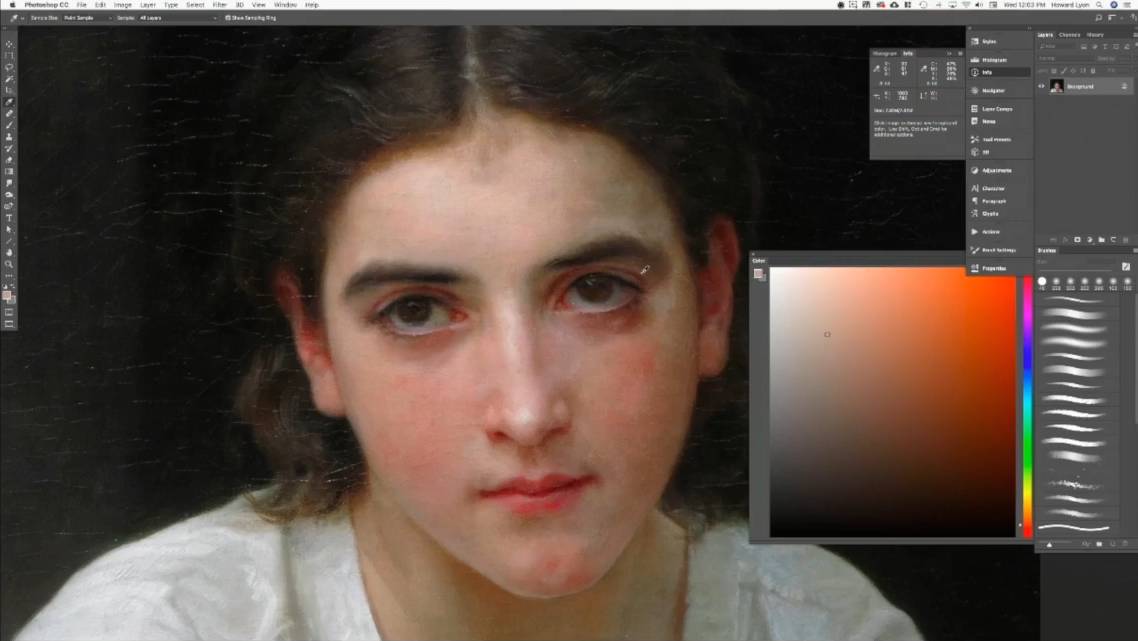Select the Zoom tool
The image size is (1138, 641).
(x=9, y=264)
